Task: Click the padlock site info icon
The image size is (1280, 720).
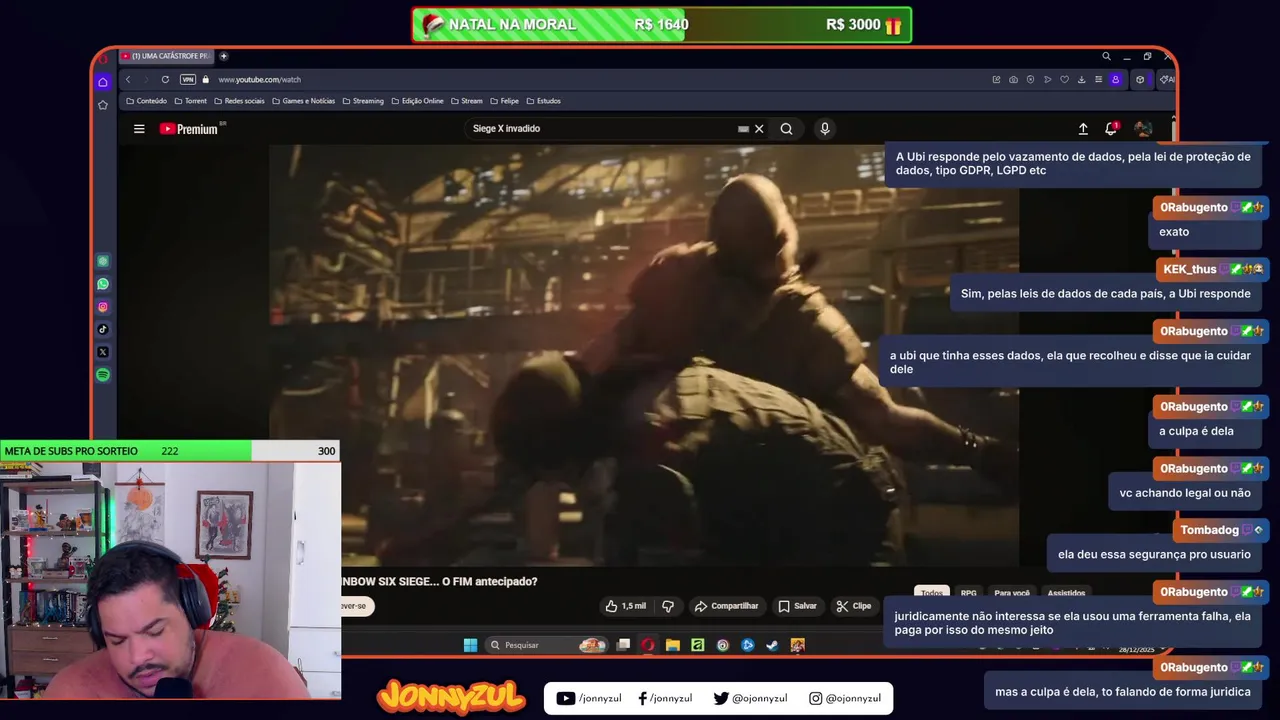Action: (205, 79)
